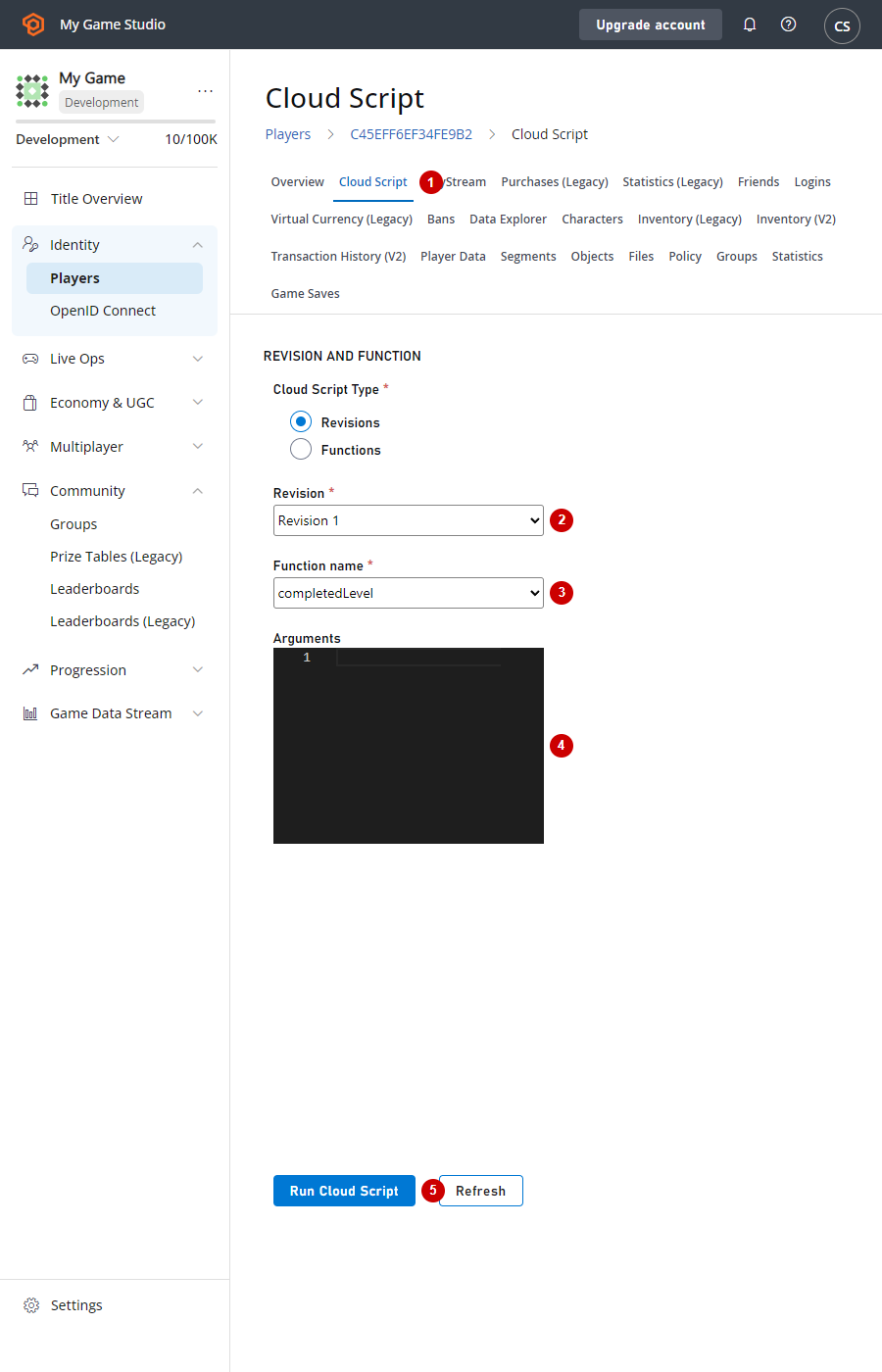Open the My Game ellipsis menu
The width and height of the screenshot is (882, 1372).
point(205,90)
